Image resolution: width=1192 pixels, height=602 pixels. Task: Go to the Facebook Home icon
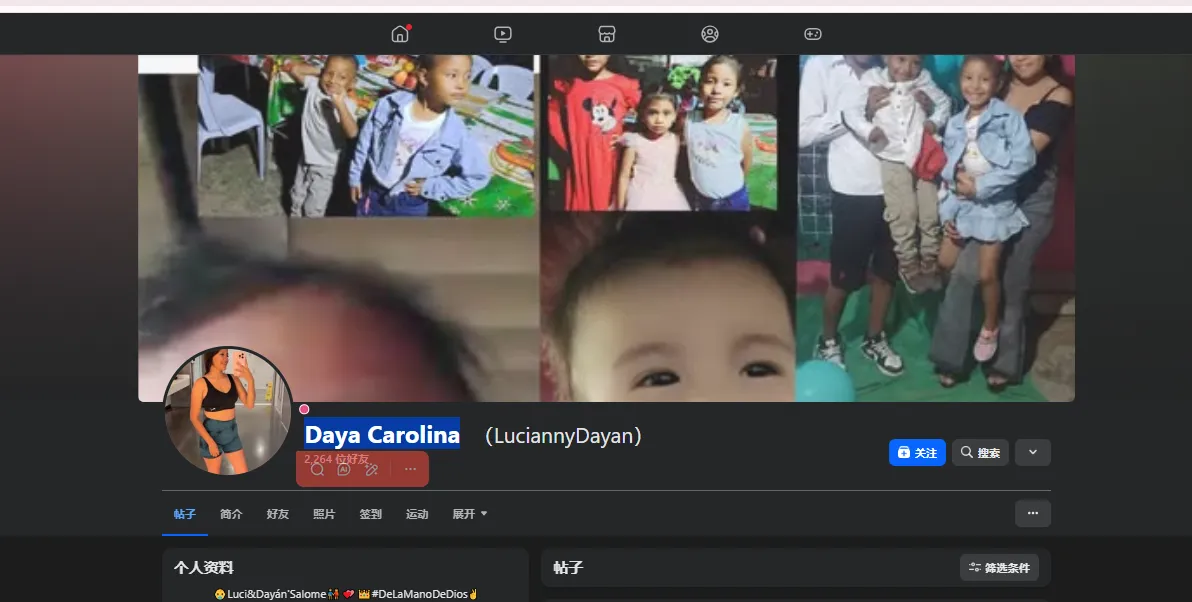(x=400, y=34)
